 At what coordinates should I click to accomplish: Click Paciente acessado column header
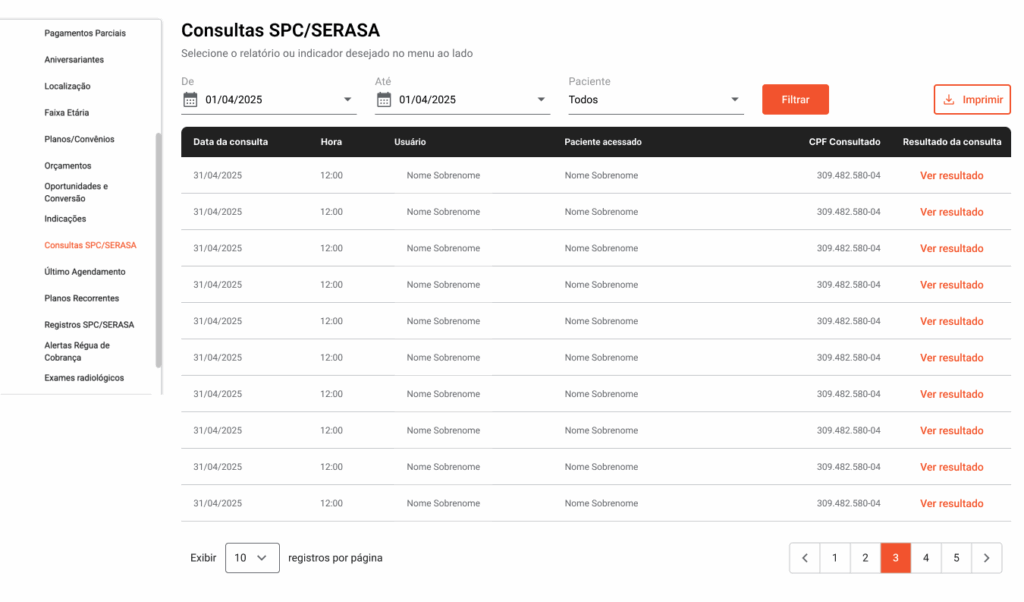603,142
